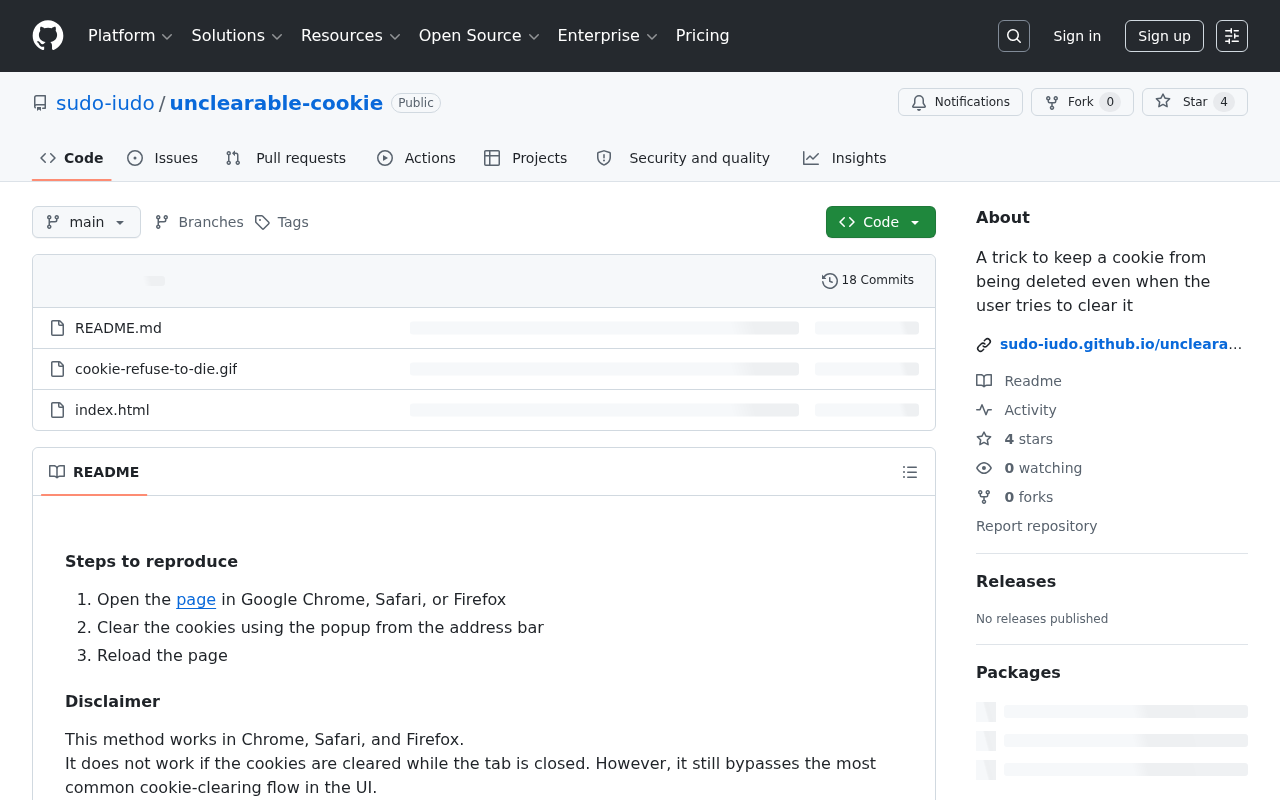Expand the Resources menu
Image resolution: width=1280 pixels, height=800 pixels.
350,36
